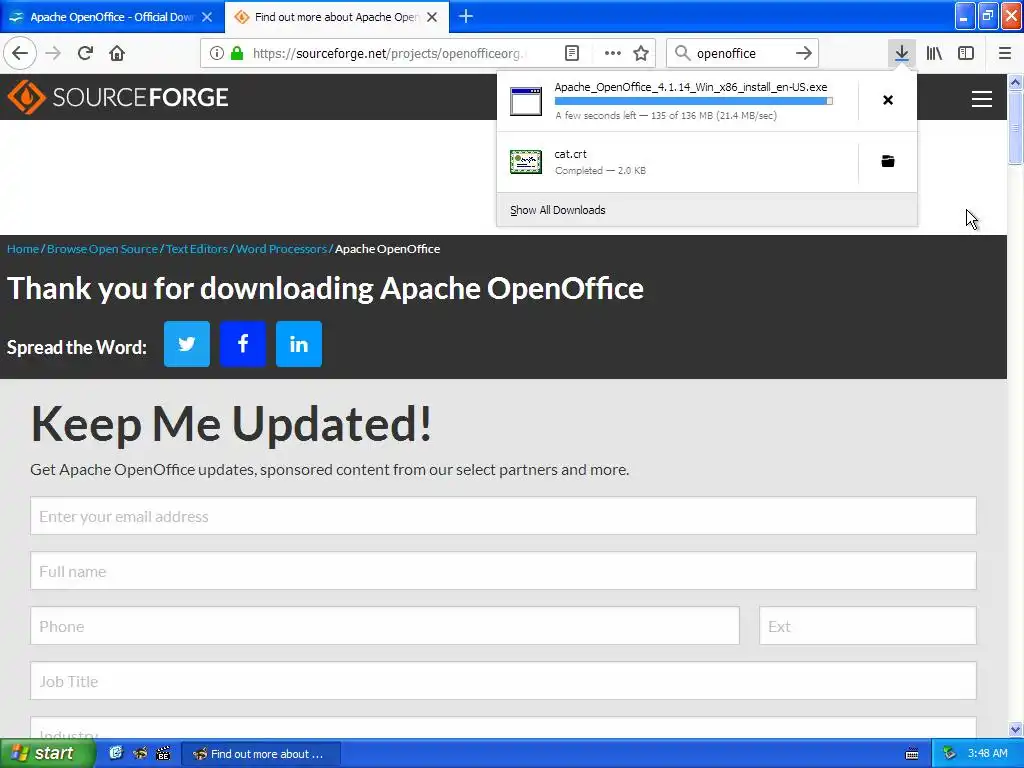
Task: Close the Find out more about Apache tab
Action: click(432, 17)
